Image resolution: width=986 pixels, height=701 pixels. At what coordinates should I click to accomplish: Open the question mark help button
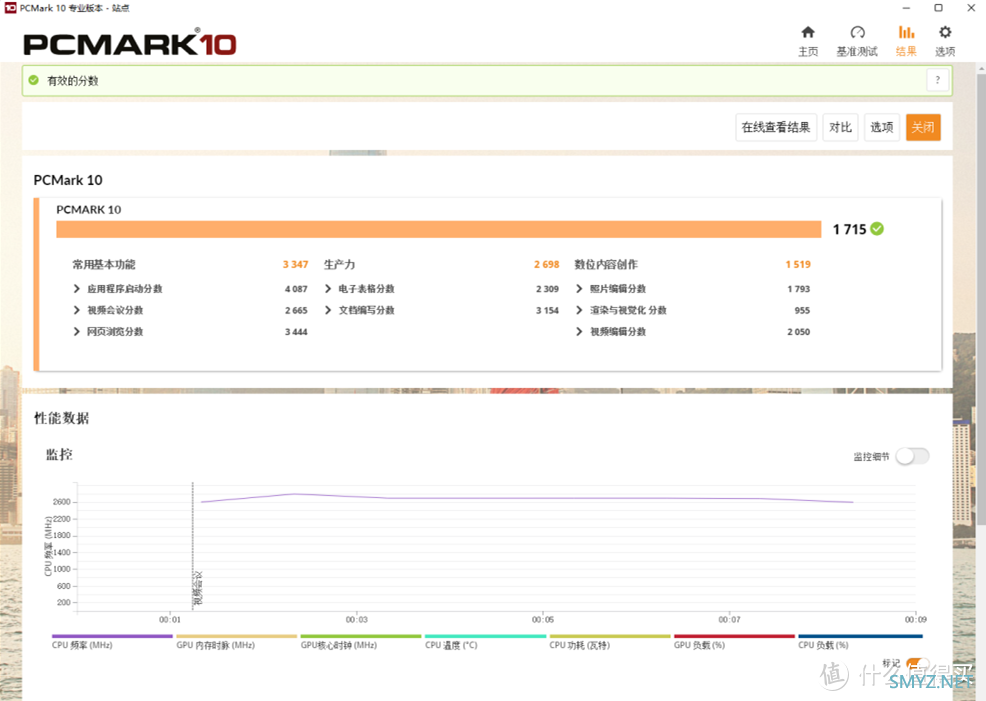point(938,80)
